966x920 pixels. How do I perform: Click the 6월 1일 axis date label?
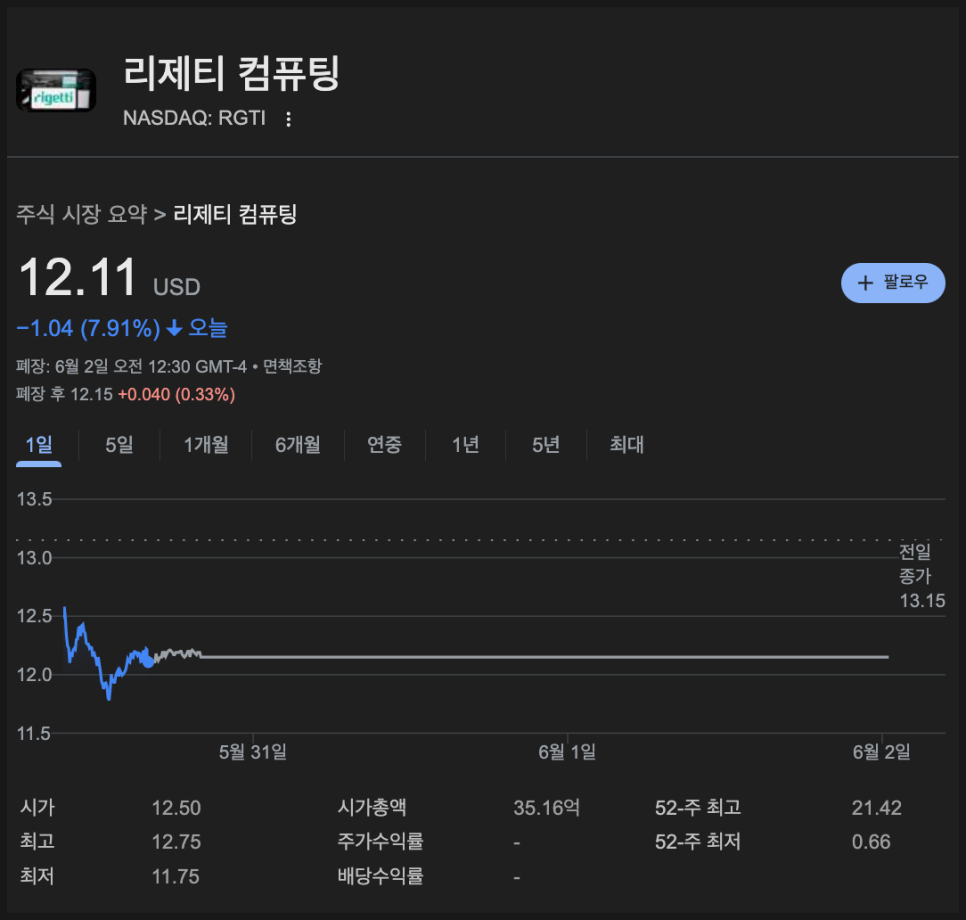point(567,752)
